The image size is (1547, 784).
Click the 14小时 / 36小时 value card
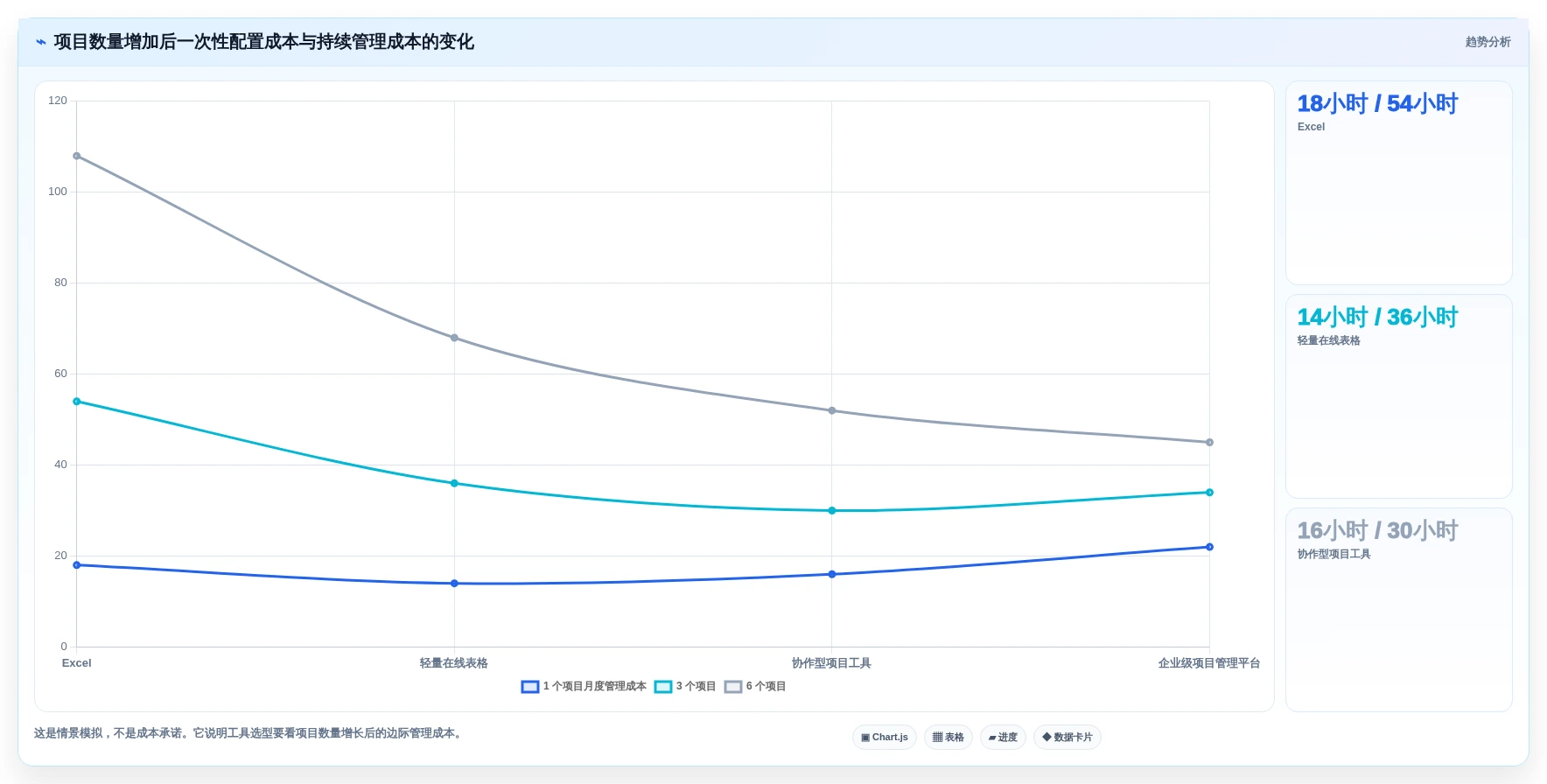click(1398, 396)
